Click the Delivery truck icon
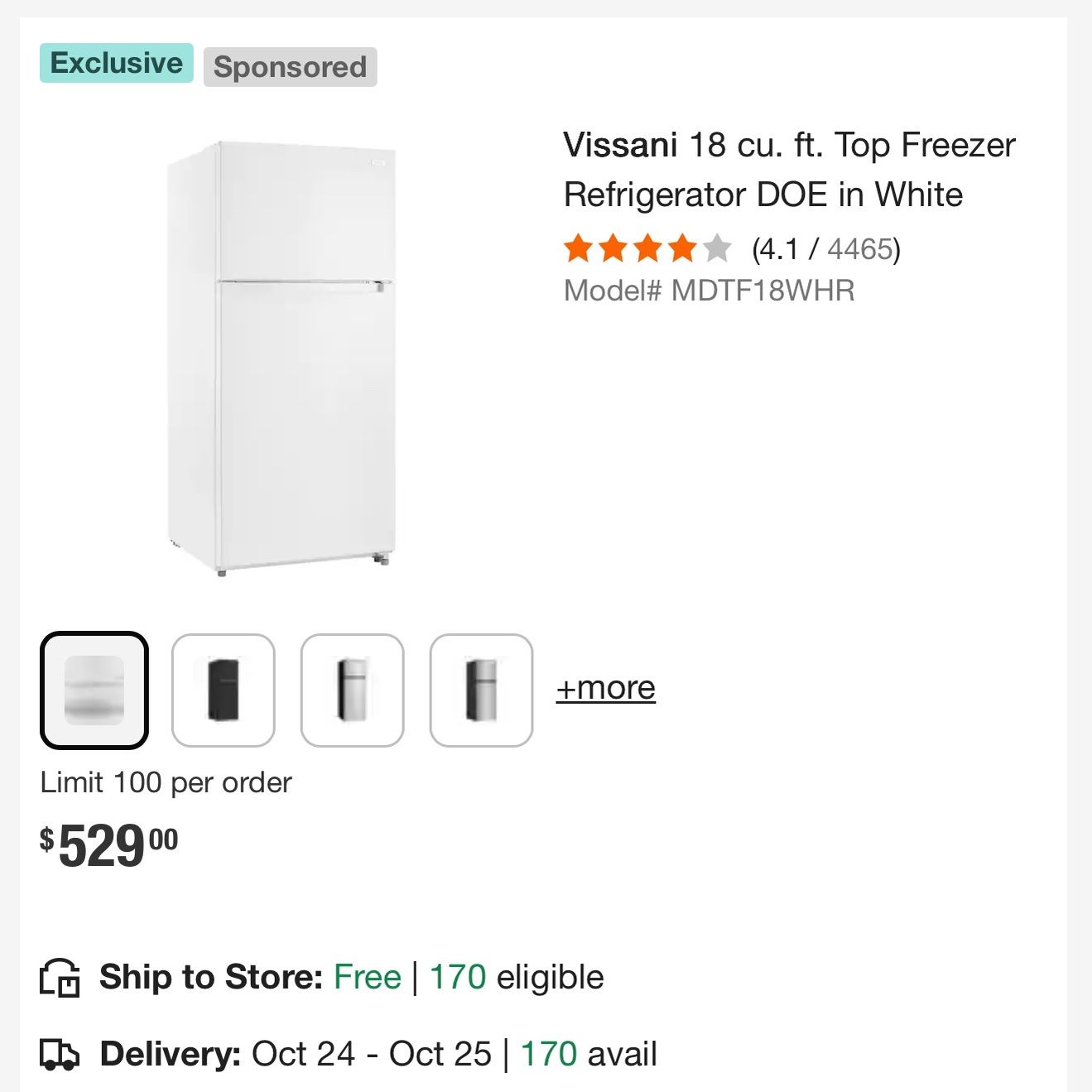 [x=60, y=1055]
